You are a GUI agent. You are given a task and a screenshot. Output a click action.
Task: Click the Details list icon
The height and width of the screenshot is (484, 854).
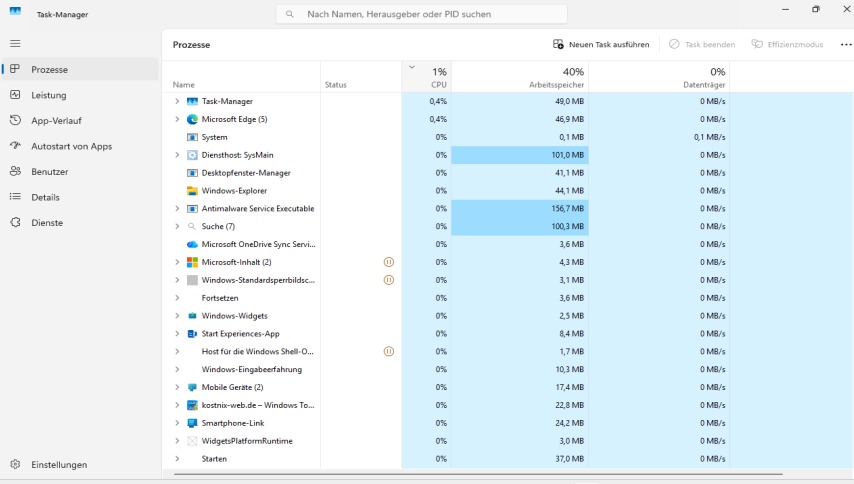click(15, 197)
